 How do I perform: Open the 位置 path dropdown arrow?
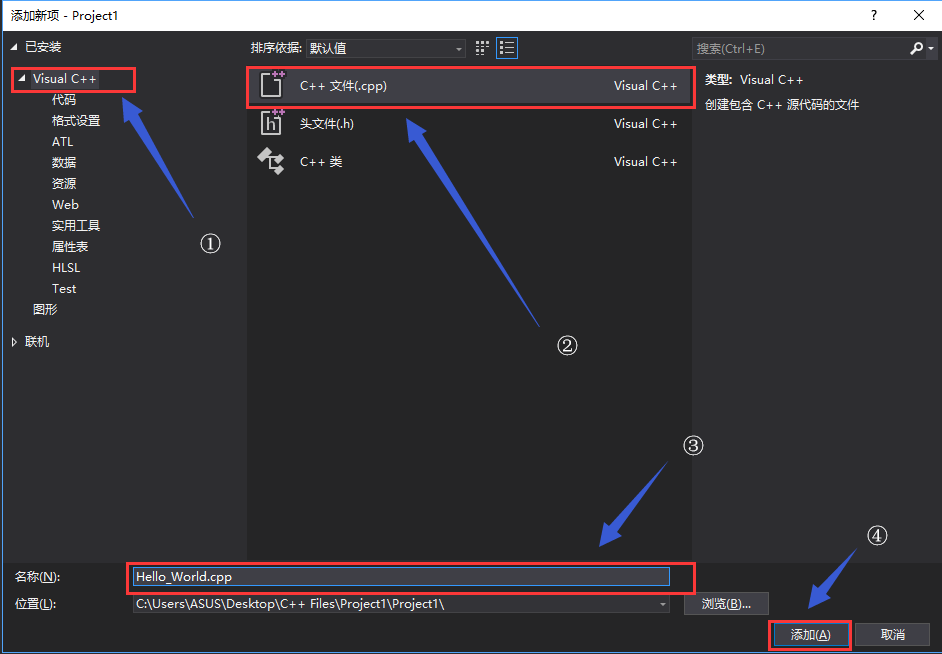tap(662, 605)
